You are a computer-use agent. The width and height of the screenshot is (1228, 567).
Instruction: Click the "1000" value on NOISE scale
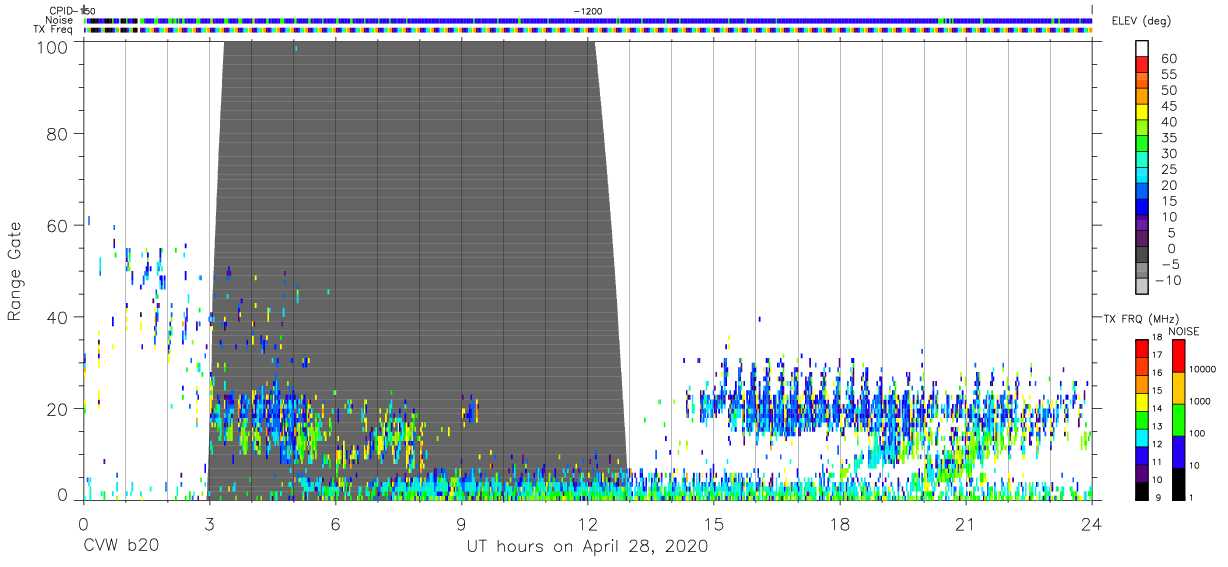(x=1200, y=401)
